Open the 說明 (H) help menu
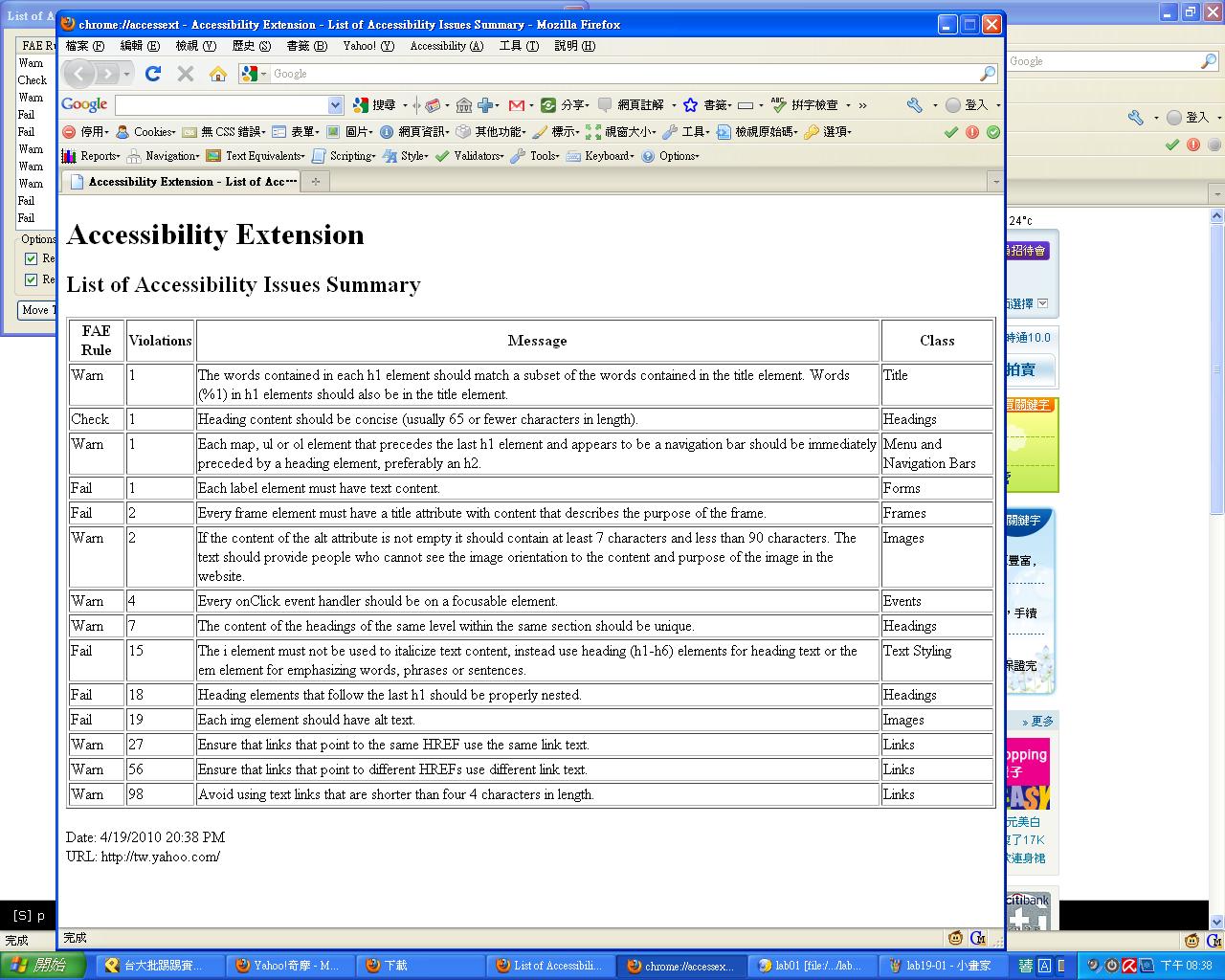The image size is (1225, 980). click(574, 46)
